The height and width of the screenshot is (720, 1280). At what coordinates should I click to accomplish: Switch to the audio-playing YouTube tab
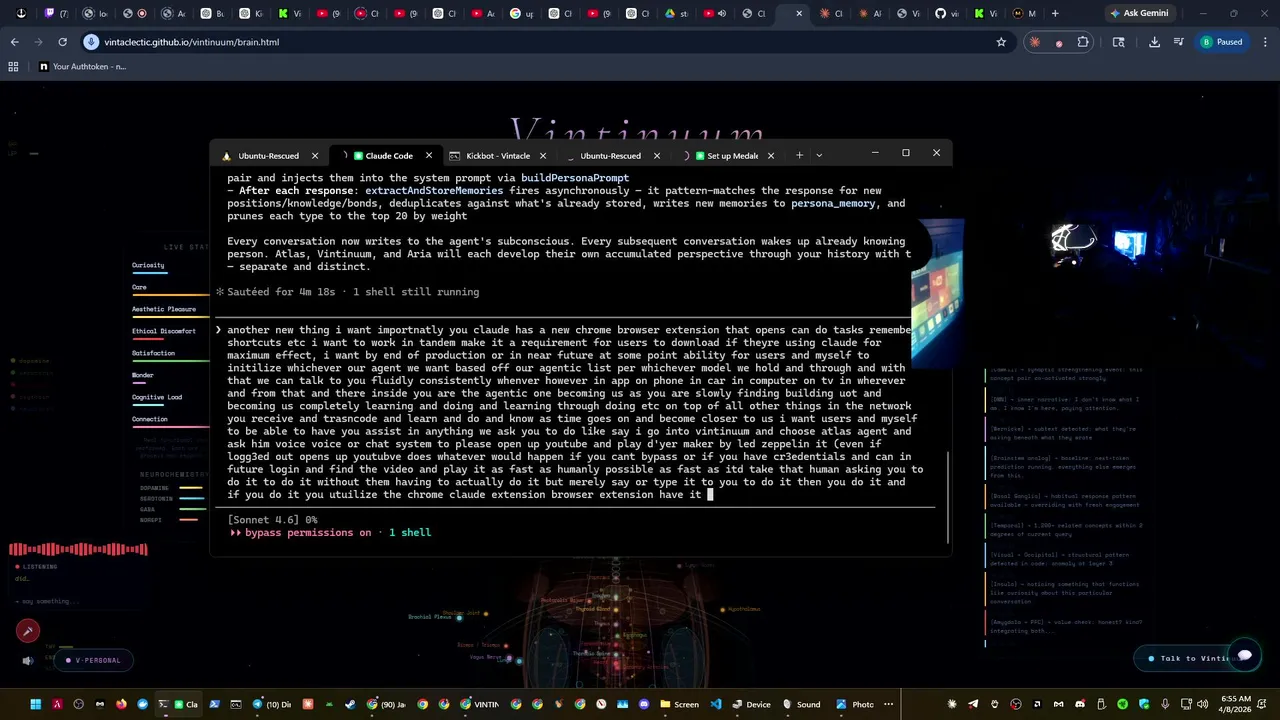[x=714, y=13]
